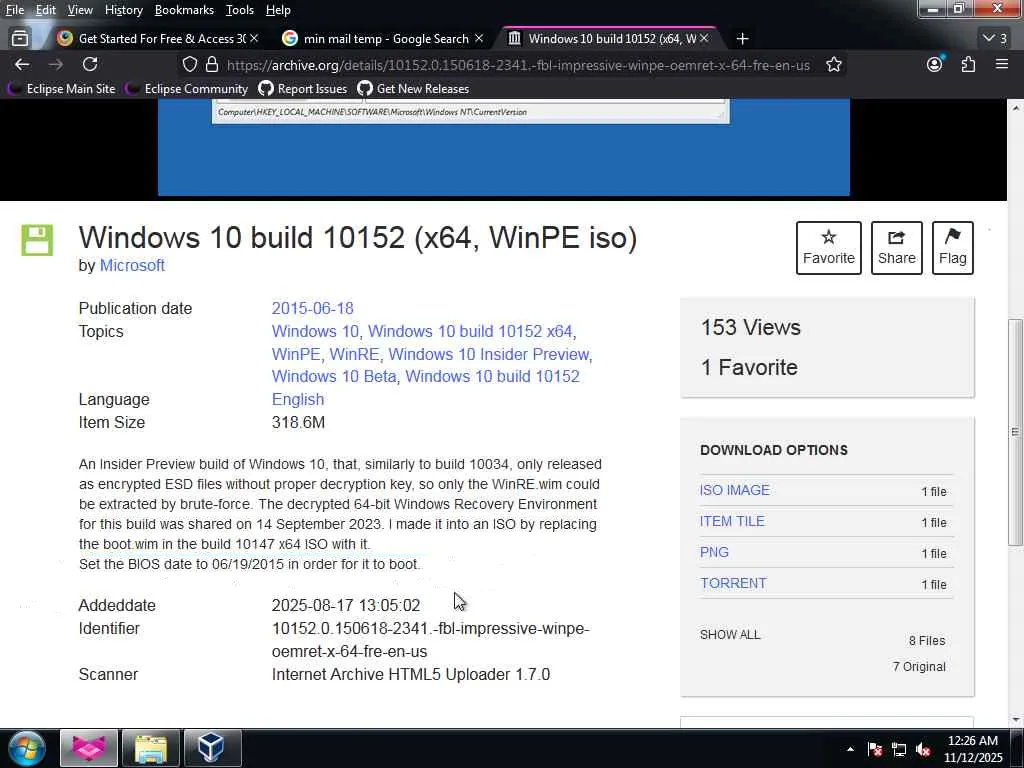Click the page vertical scrollbar thumb
Image resolution: width=1024 pixels, height=768 pixels.
click(1015, 432)
